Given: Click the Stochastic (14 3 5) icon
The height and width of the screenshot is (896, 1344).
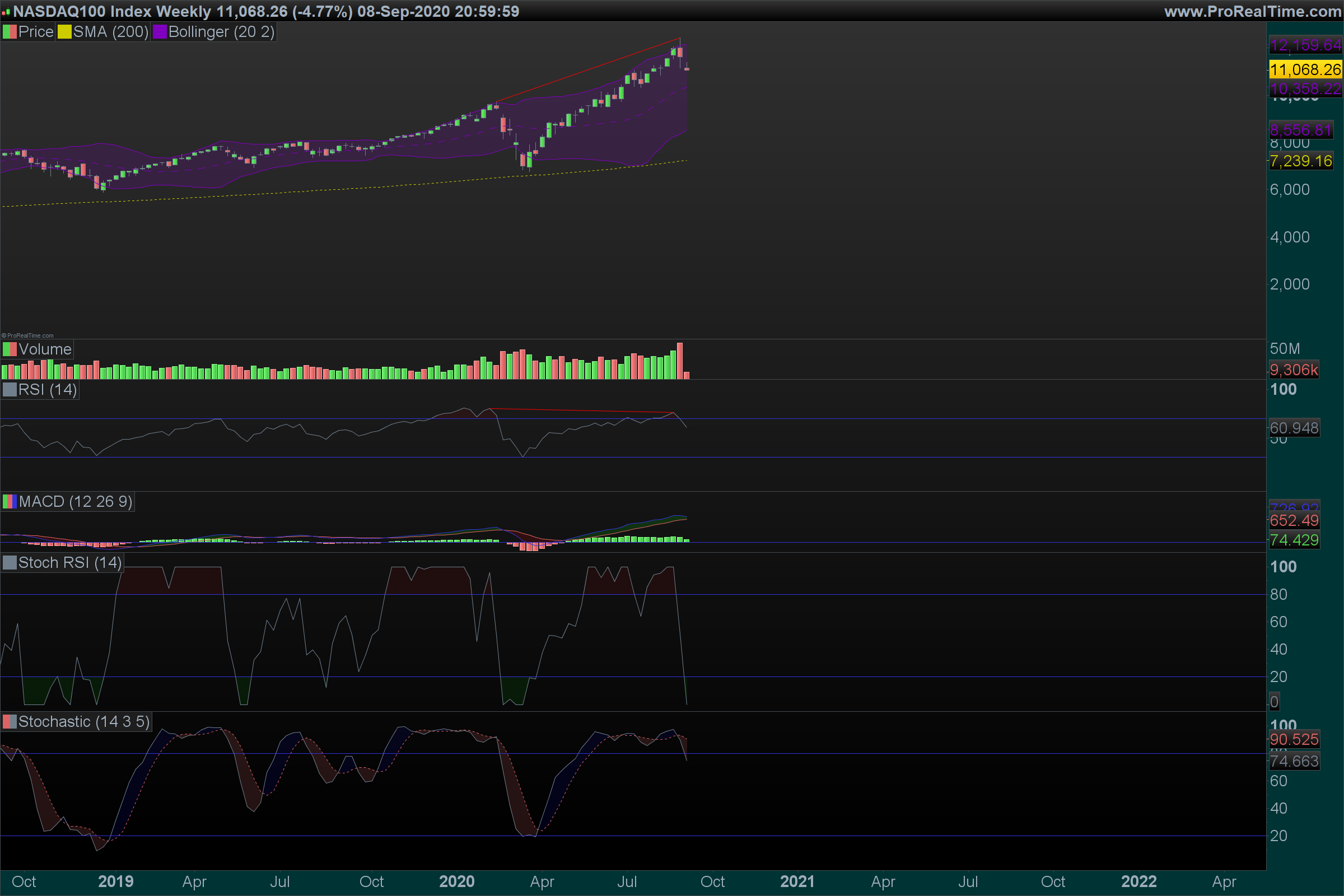Looking at the screenshot, I should (x=10, y=722).
